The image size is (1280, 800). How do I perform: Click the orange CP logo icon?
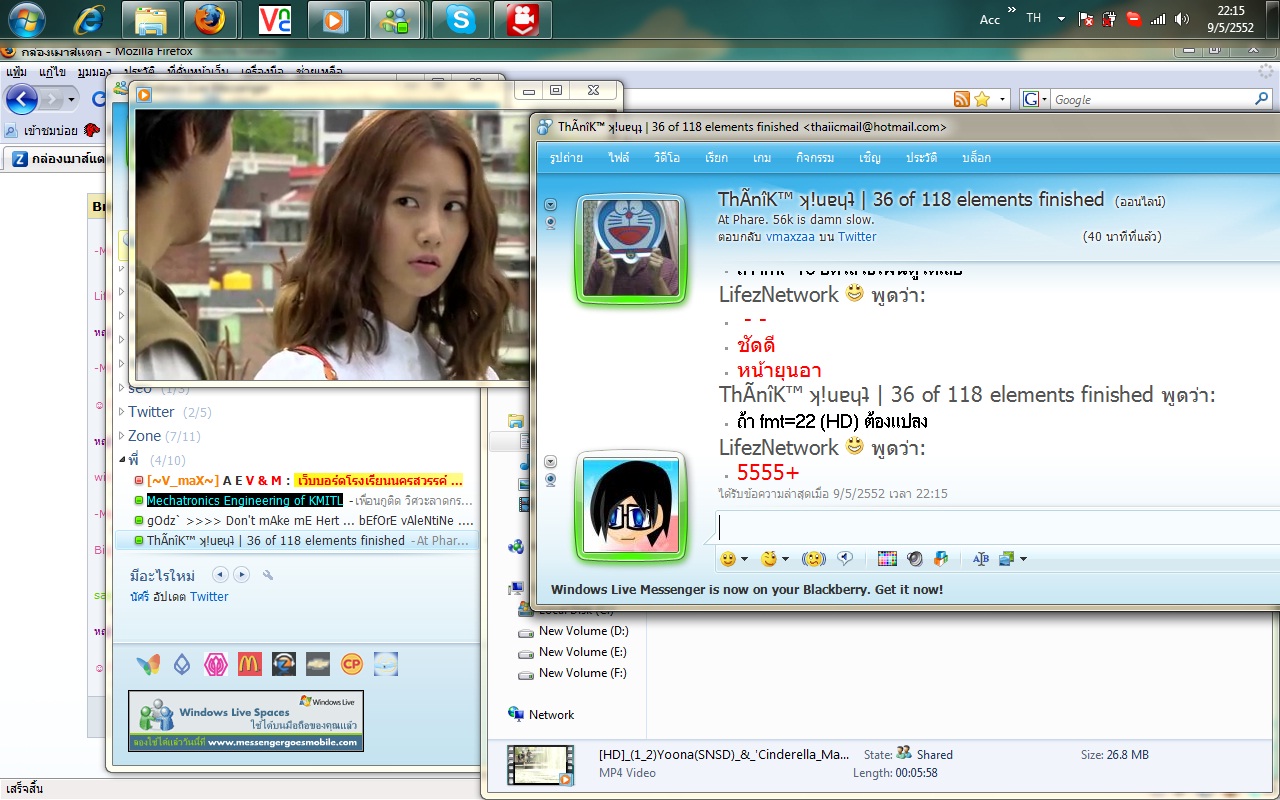pos(351,663)
